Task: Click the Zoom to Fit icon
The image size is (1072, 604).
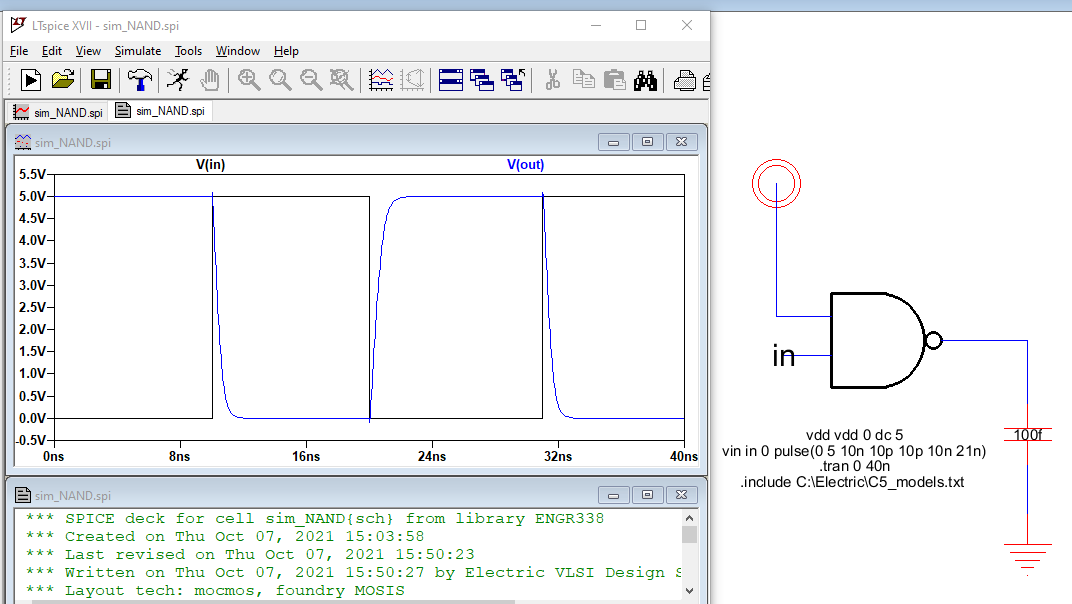Action: 342,80
